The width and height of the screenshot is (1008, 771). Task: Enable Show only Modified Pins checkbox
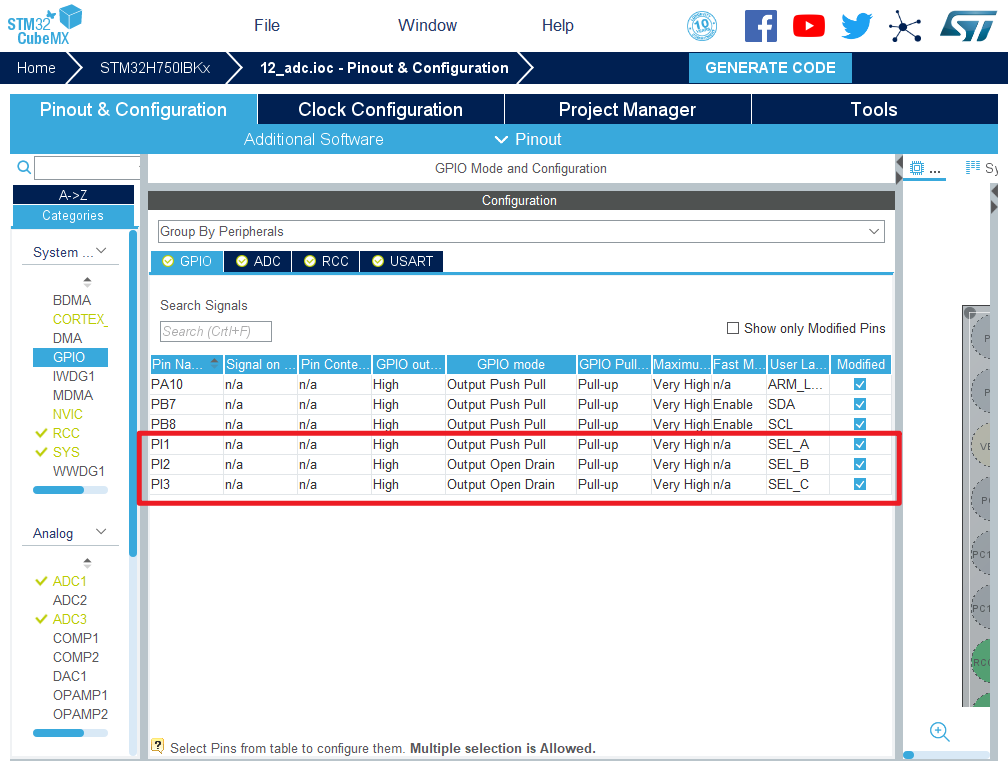[x=733, y=328]
